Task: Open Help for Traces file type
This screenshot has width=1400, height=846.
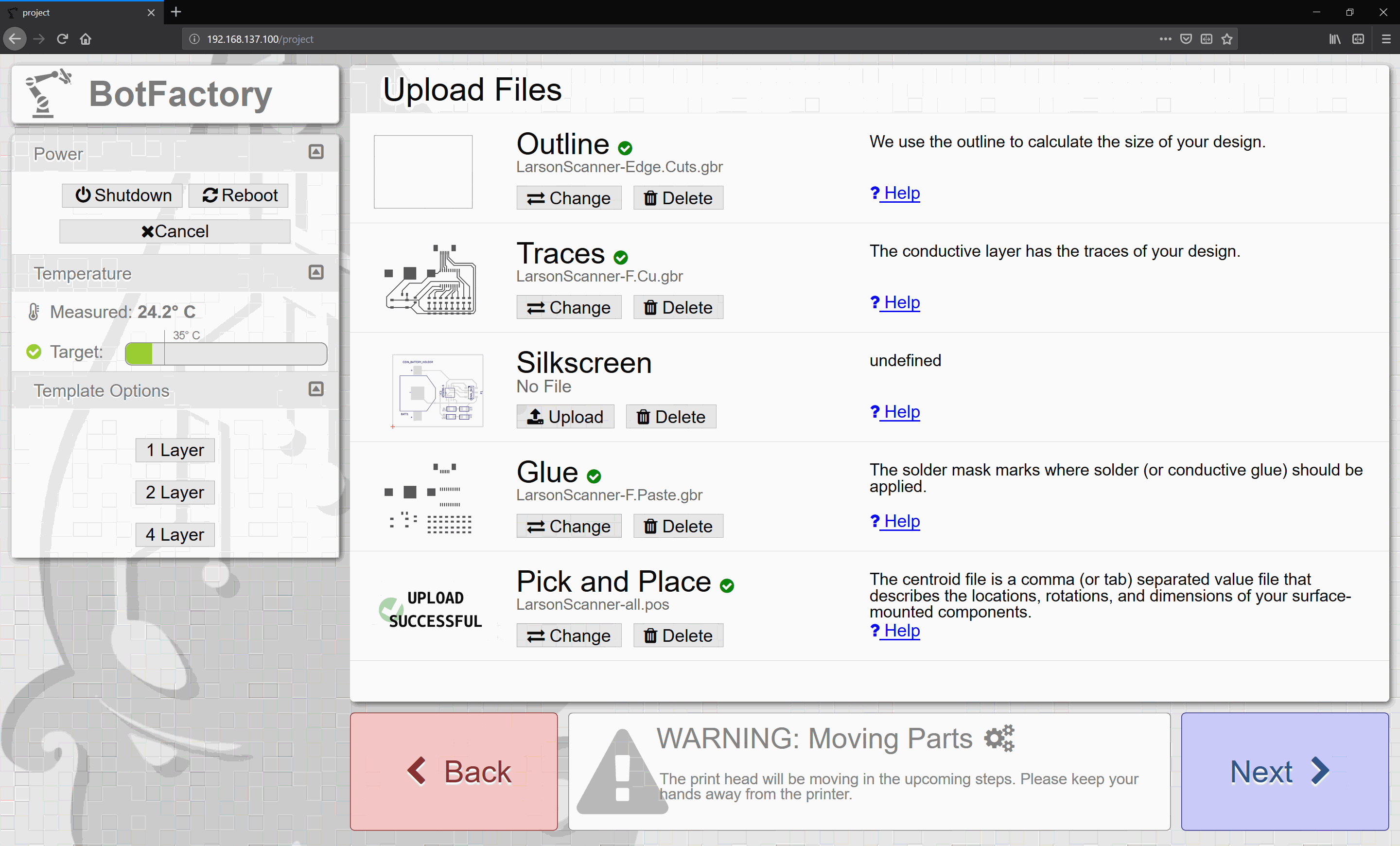Action: tap(895, 302)
